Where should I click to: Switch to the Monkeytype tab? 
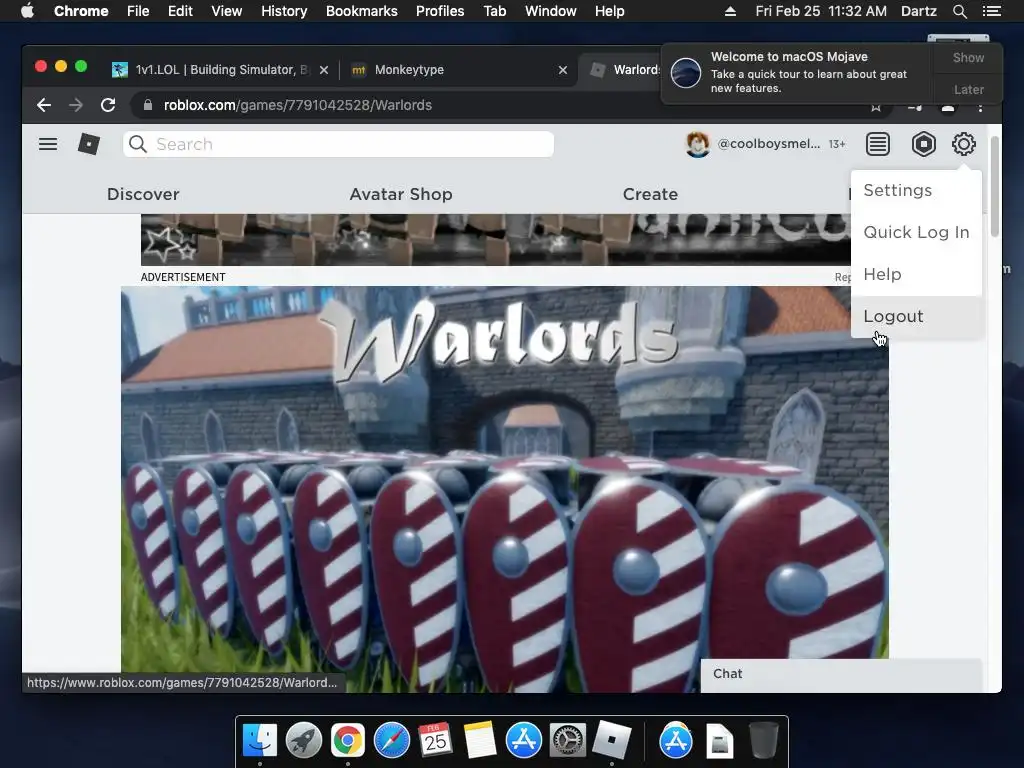point(457,70)
